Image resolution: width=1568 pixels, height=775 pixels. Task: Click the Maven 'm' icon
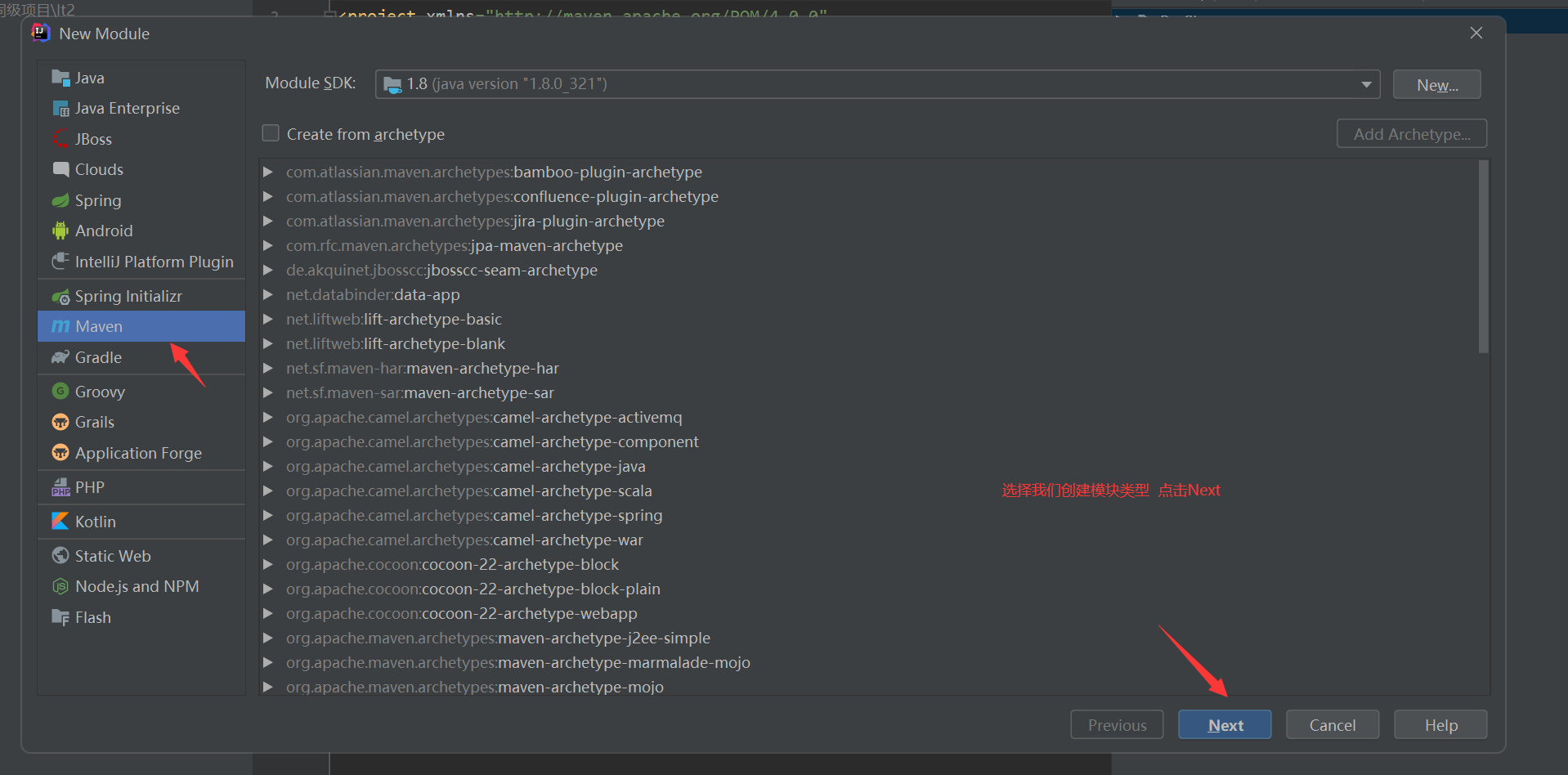click(x=60, y=326)
